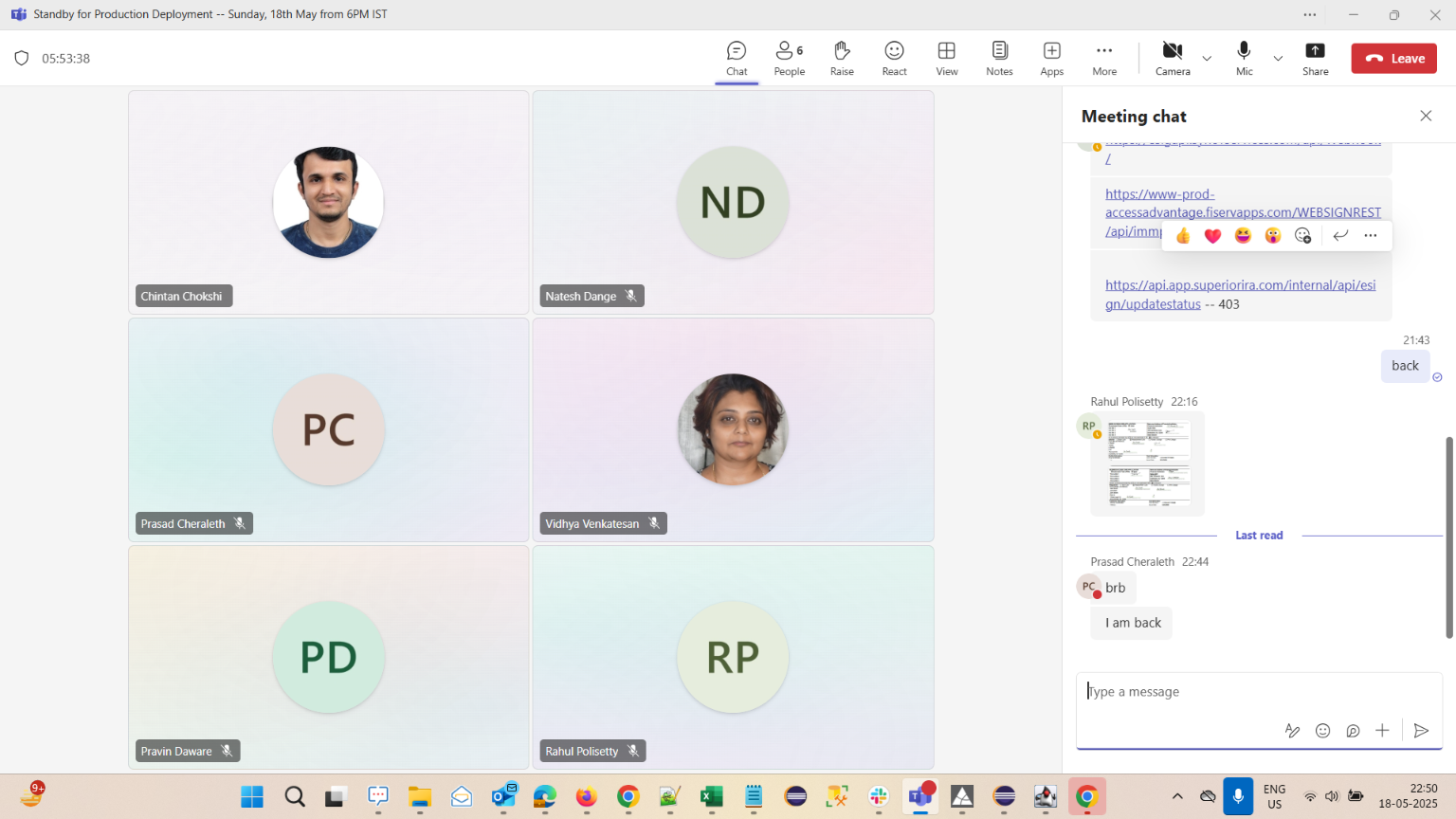The image size is (1456, 819).
Task: Click the taskbar microphone in-use indicator
Action: (x=1238, y=797)
